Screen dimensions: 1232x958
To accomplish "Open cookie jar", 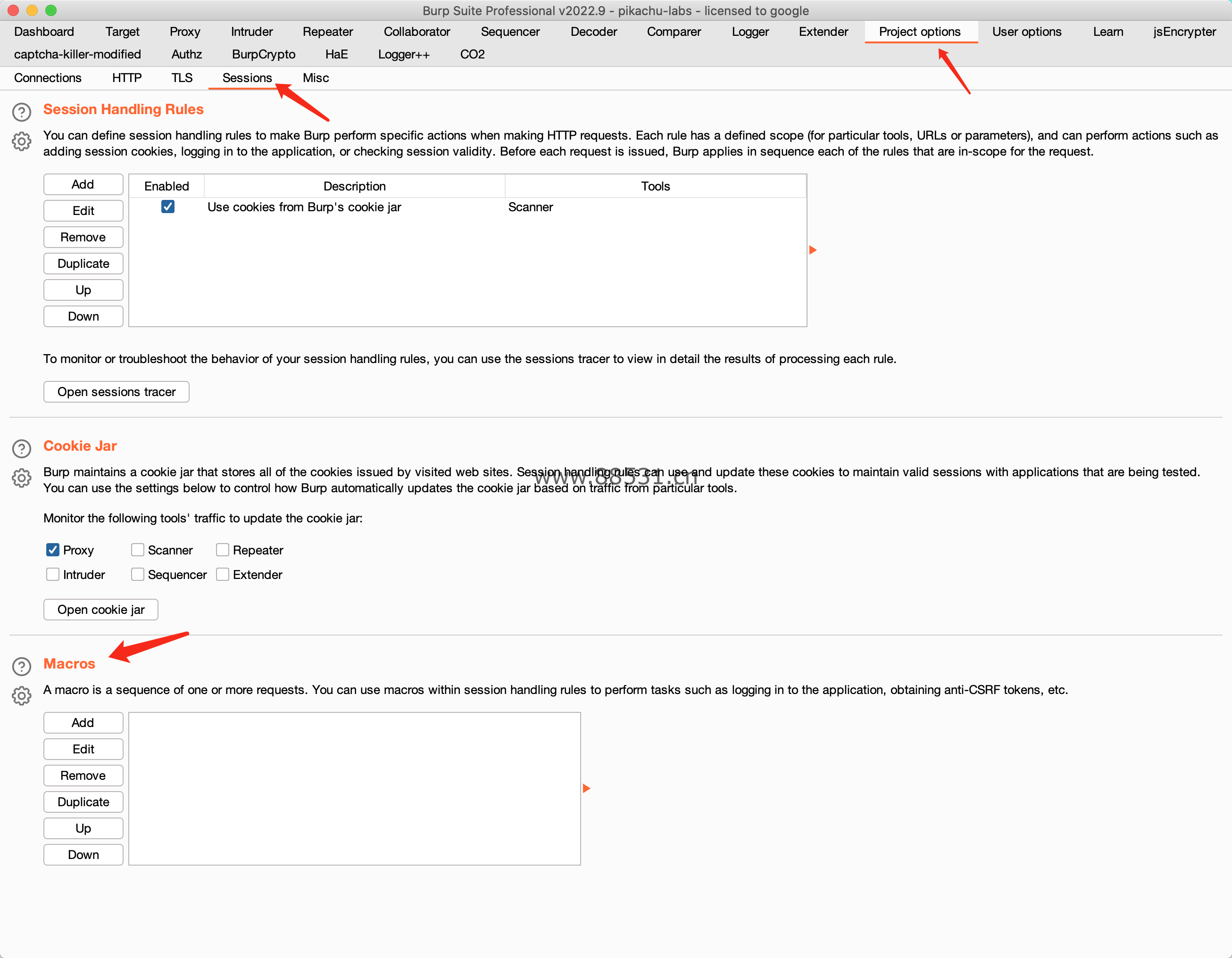I will 101,610.
